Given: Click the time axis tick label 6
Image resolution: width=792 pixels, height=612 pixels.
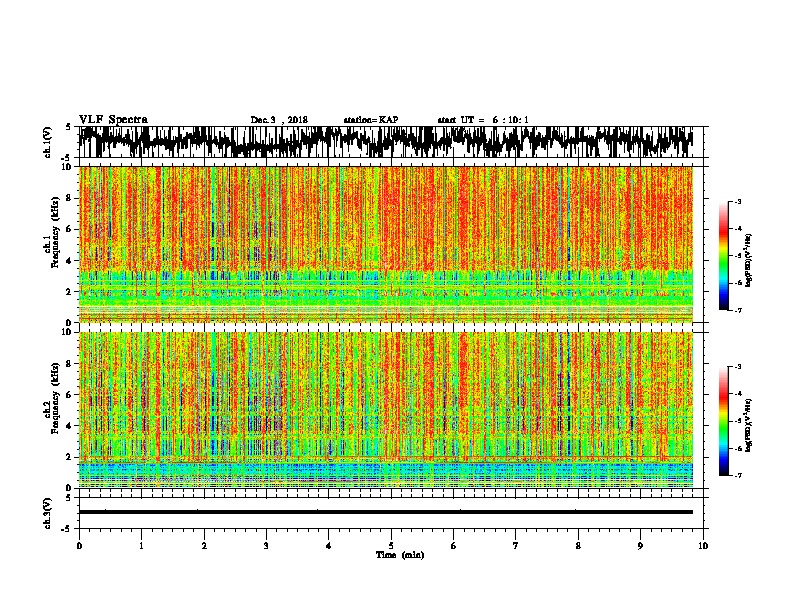Looking at the screenshot, I should coord(454,546).
